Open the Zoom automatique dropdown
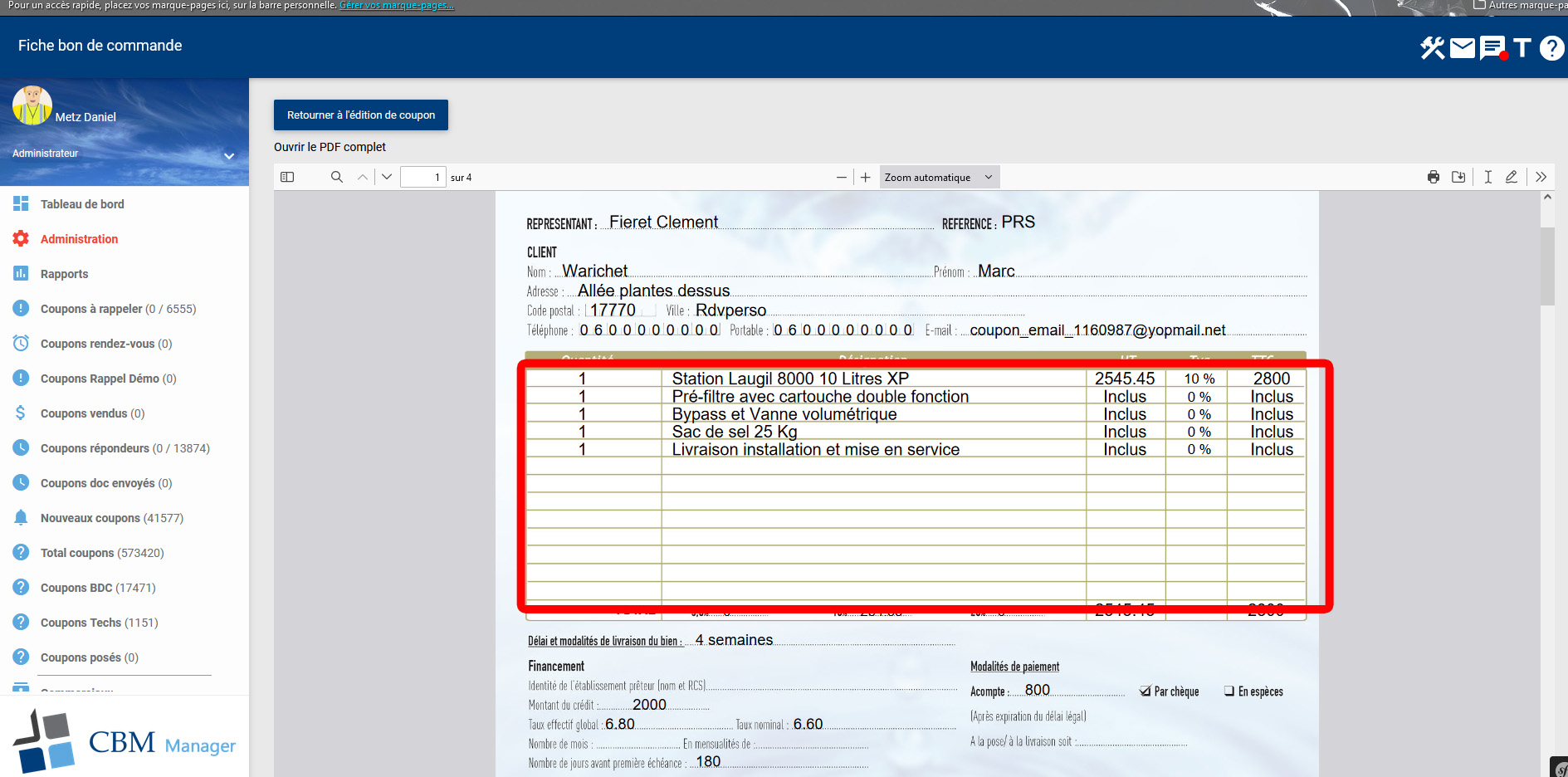Image resolution: width=1568 pixels, height=777 pixels. point(939,177)
